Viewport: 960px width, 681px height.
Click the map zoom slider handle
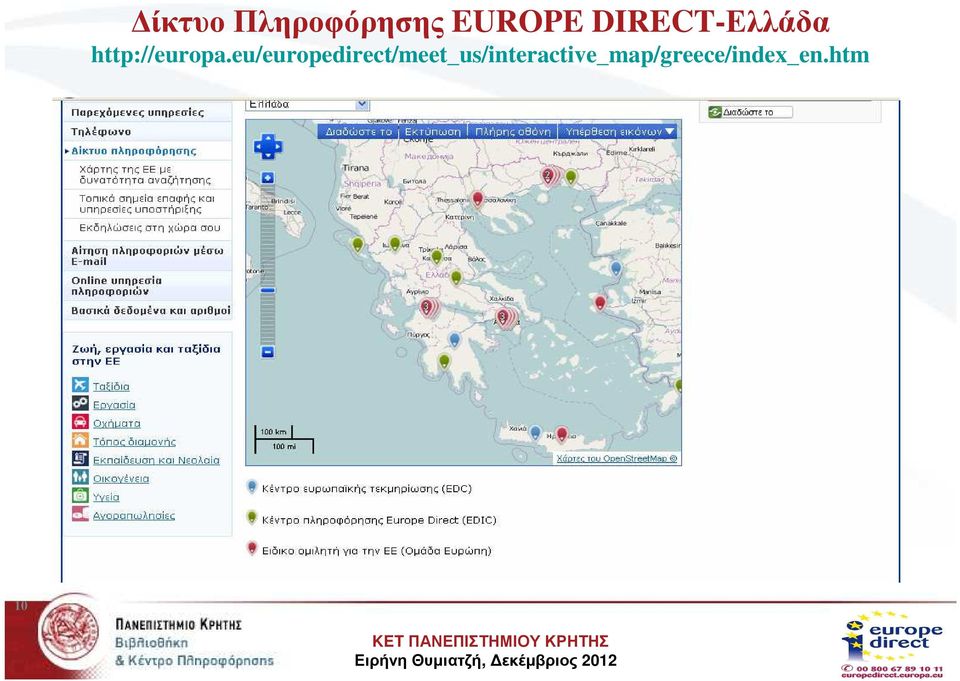[268, 290]
